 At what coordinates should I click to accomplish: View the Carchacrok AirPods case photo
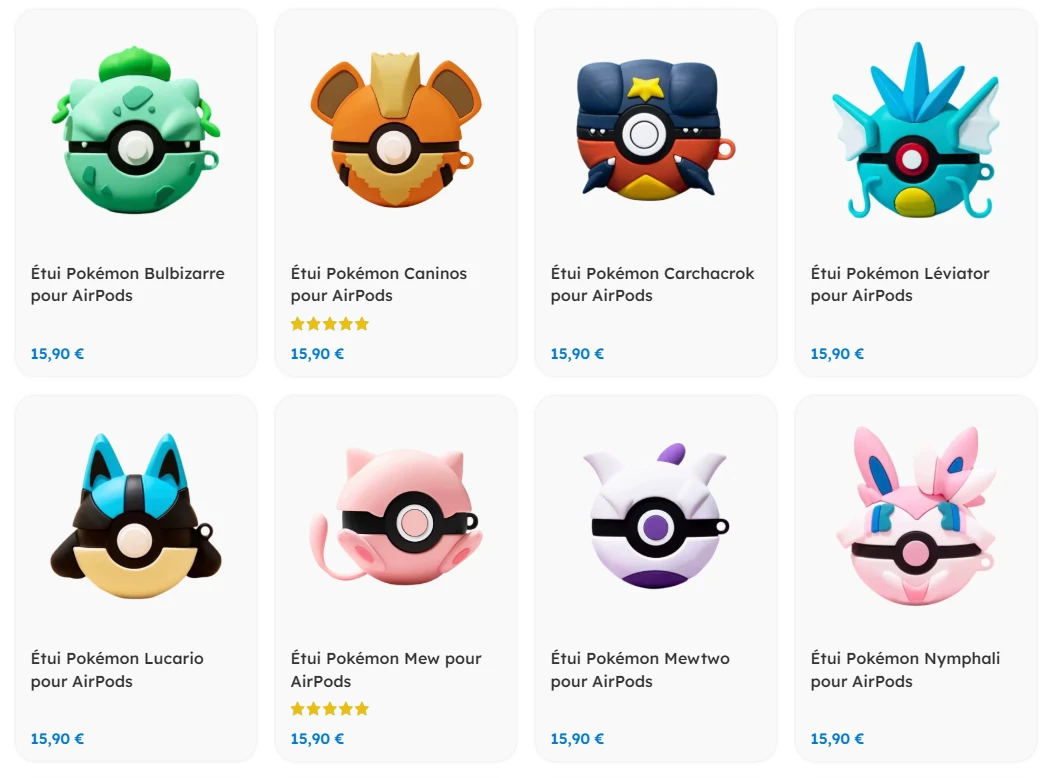pyautogui.click(x=655, y=130)
